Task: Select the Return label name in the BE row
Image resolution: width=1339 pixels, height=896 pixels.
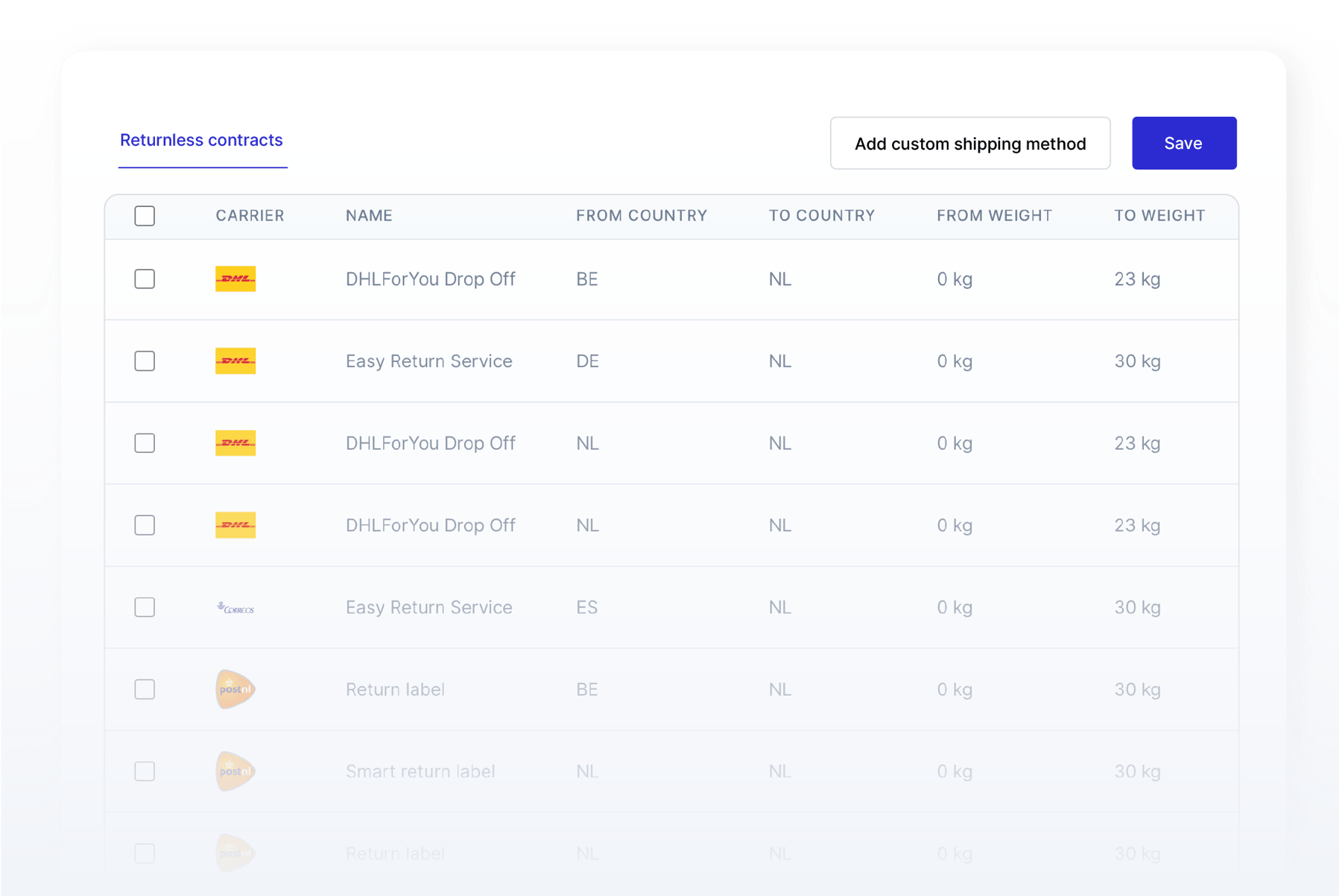Action: [x=395, y=689]
